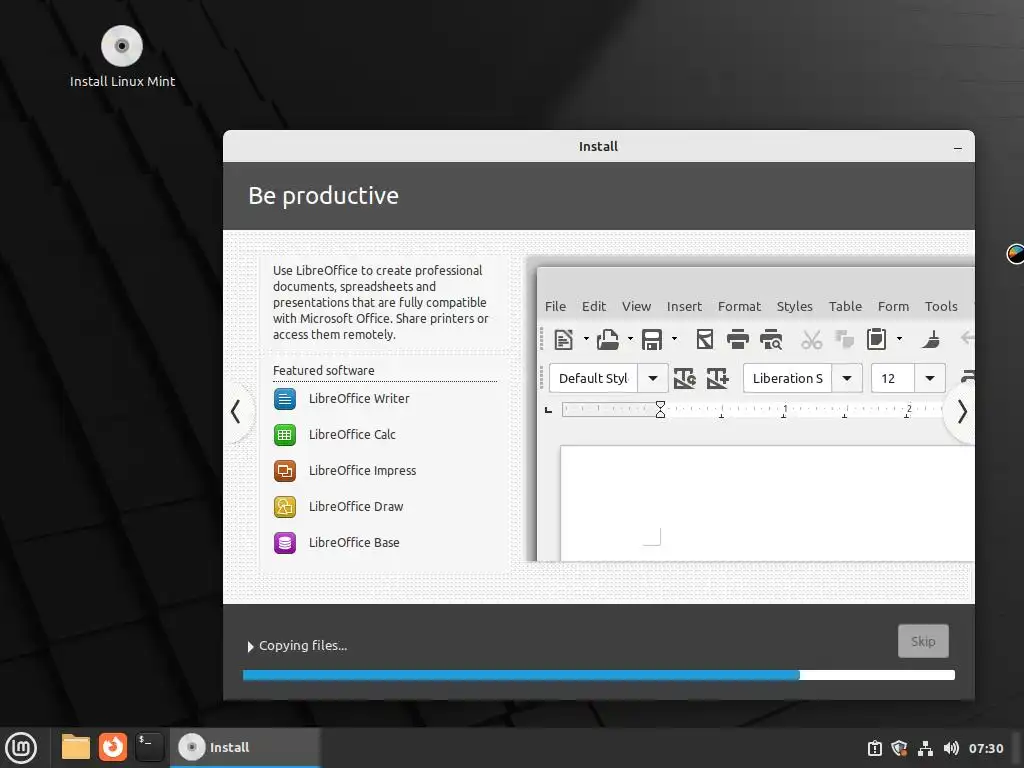Click the 'LibreOffice Writer' label
Image resolution: width=1024 pixels, height=768 pixels.
pyautogui.click(x=359, y=398)
